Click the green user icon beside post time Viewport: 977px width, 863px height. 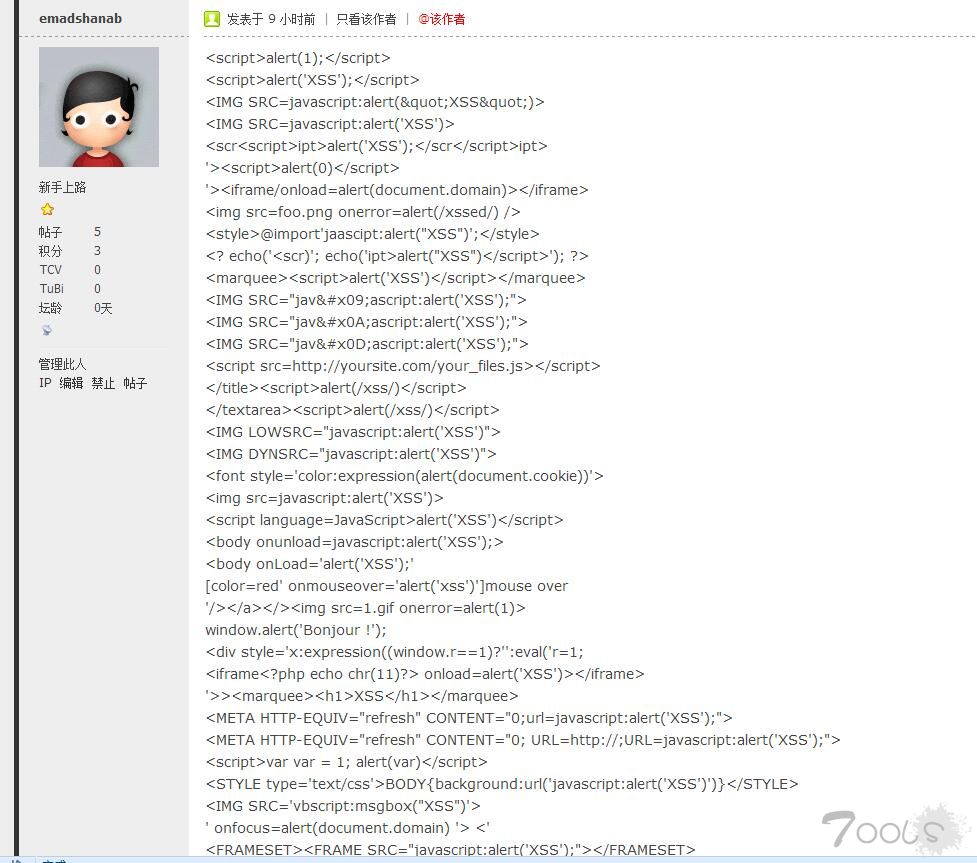212,19
